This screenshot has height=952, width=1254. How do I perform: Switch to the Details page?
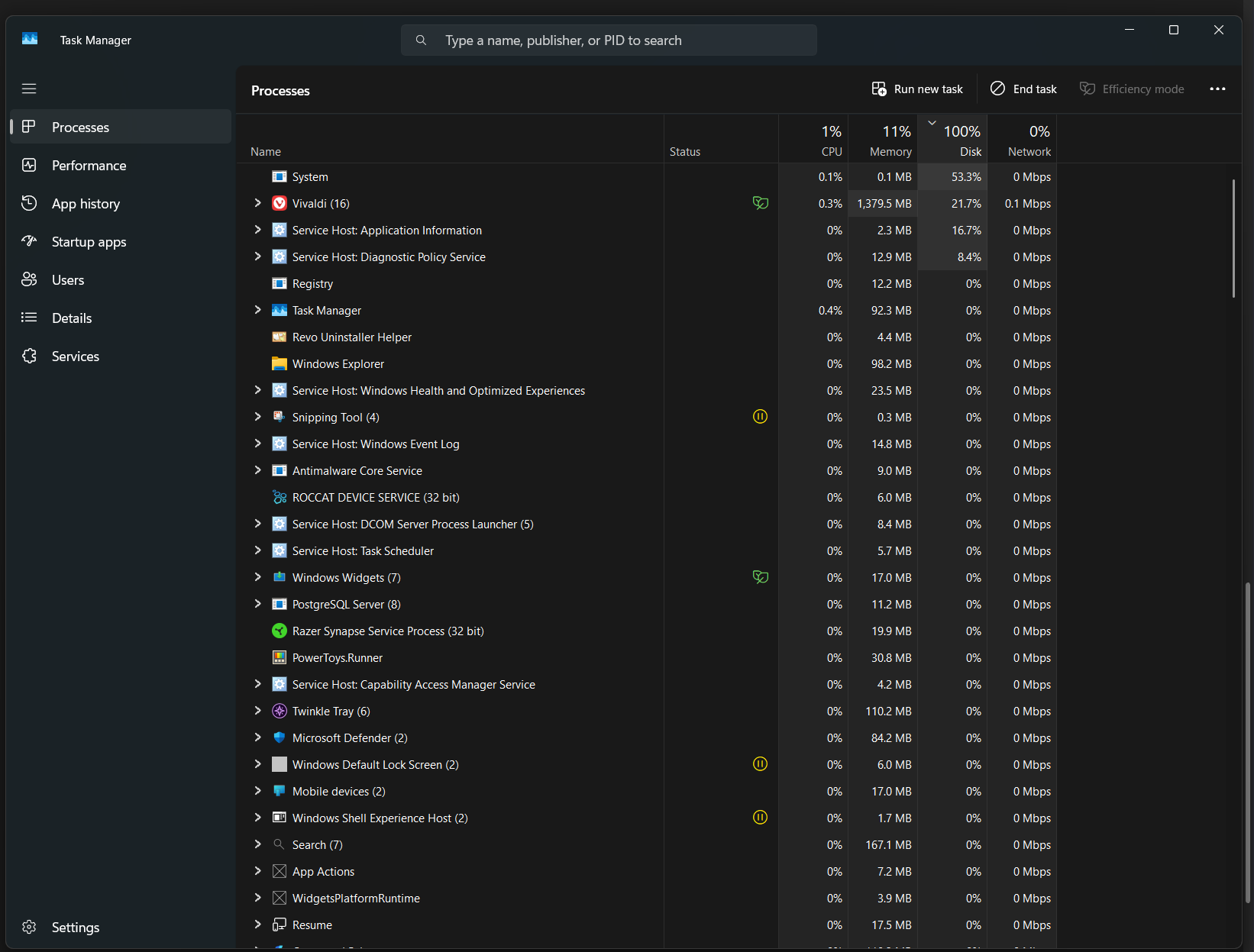pyautogui.click(x=121, y=318)
